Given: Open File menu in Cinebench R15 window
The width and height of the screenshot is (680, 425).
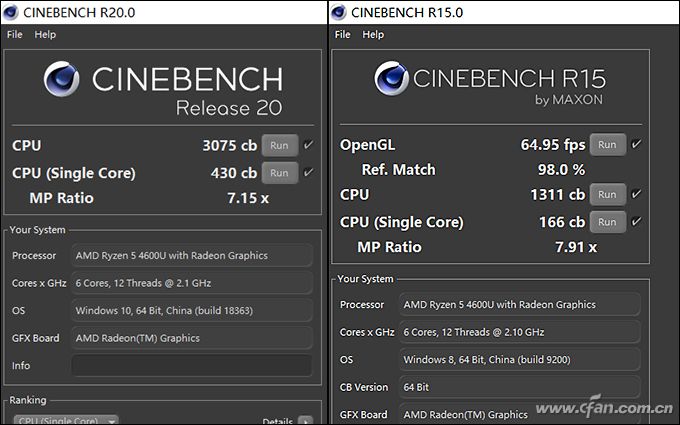Looking at the screenshot, I should click(343, 34).
